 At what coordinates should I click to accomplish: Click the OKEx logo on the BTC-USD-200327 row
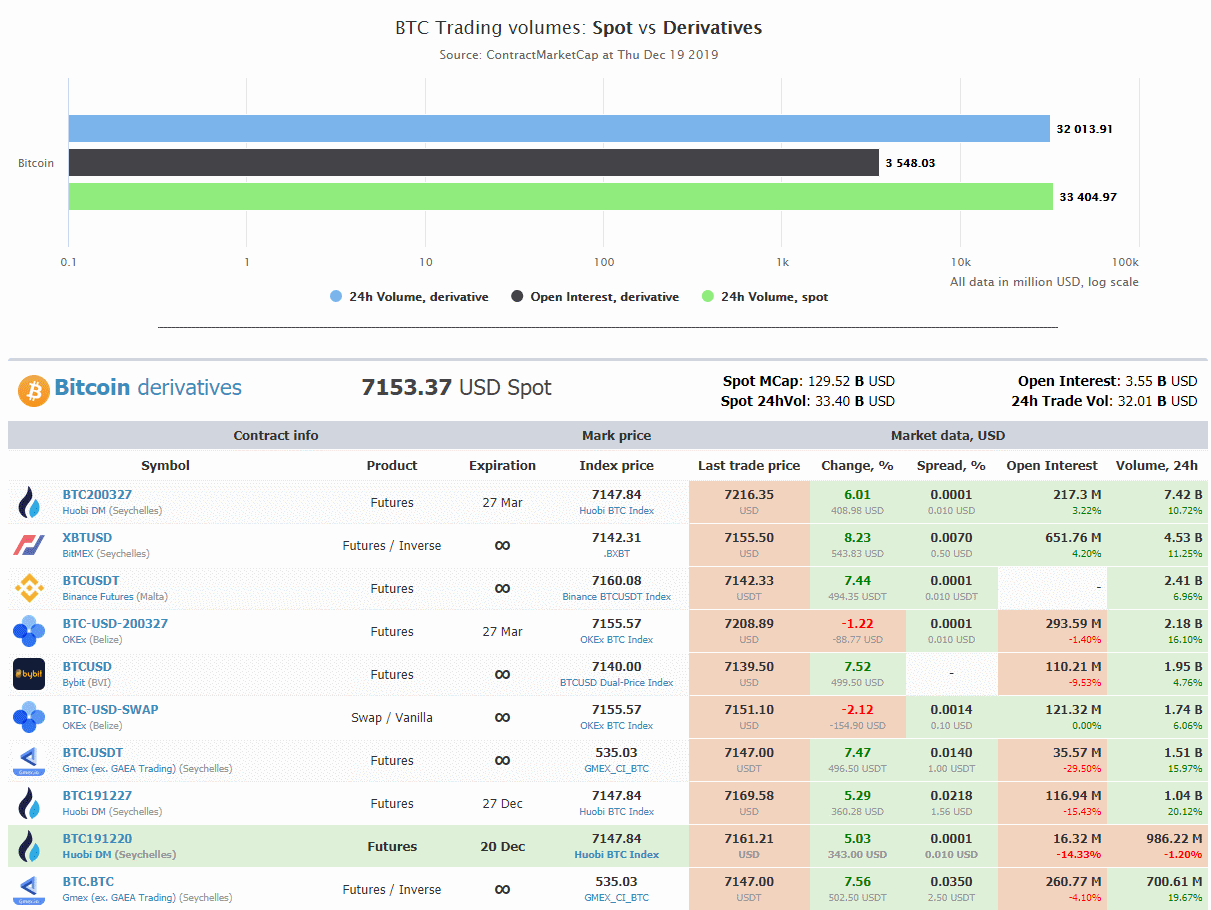(30, 631)
